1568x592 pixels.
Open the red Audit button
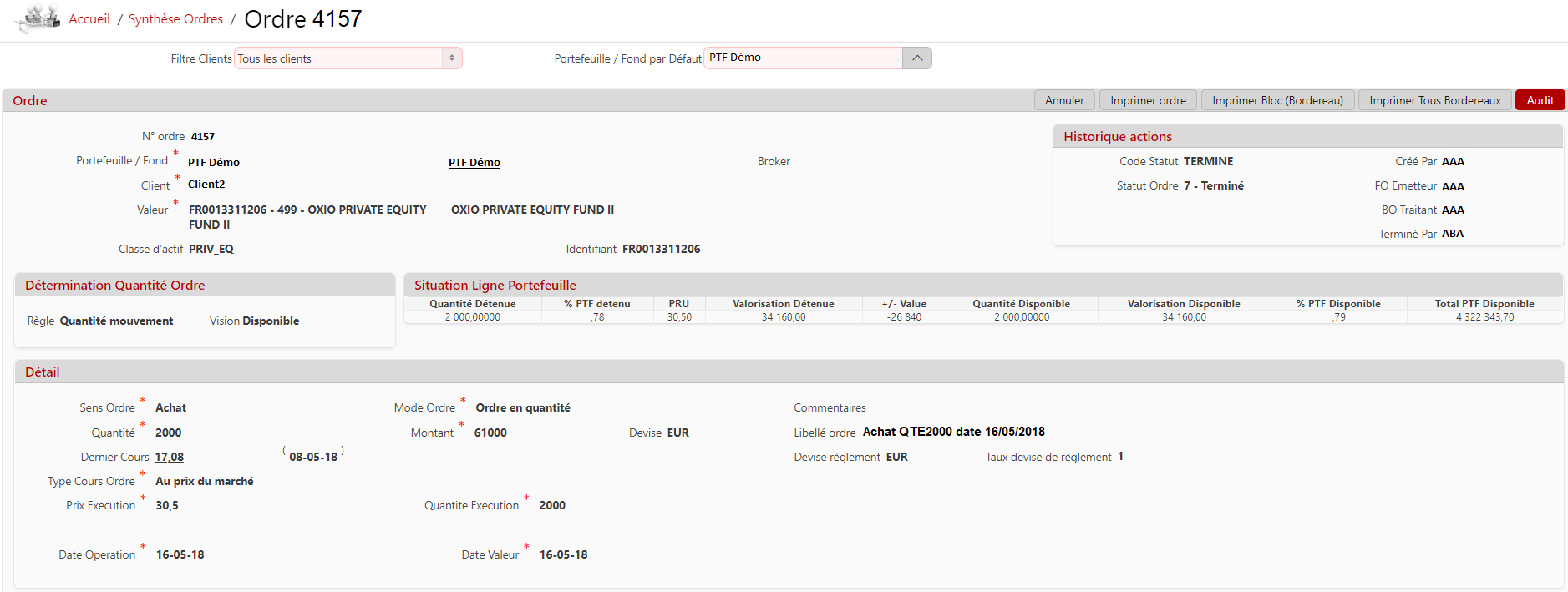point(1540,100)
